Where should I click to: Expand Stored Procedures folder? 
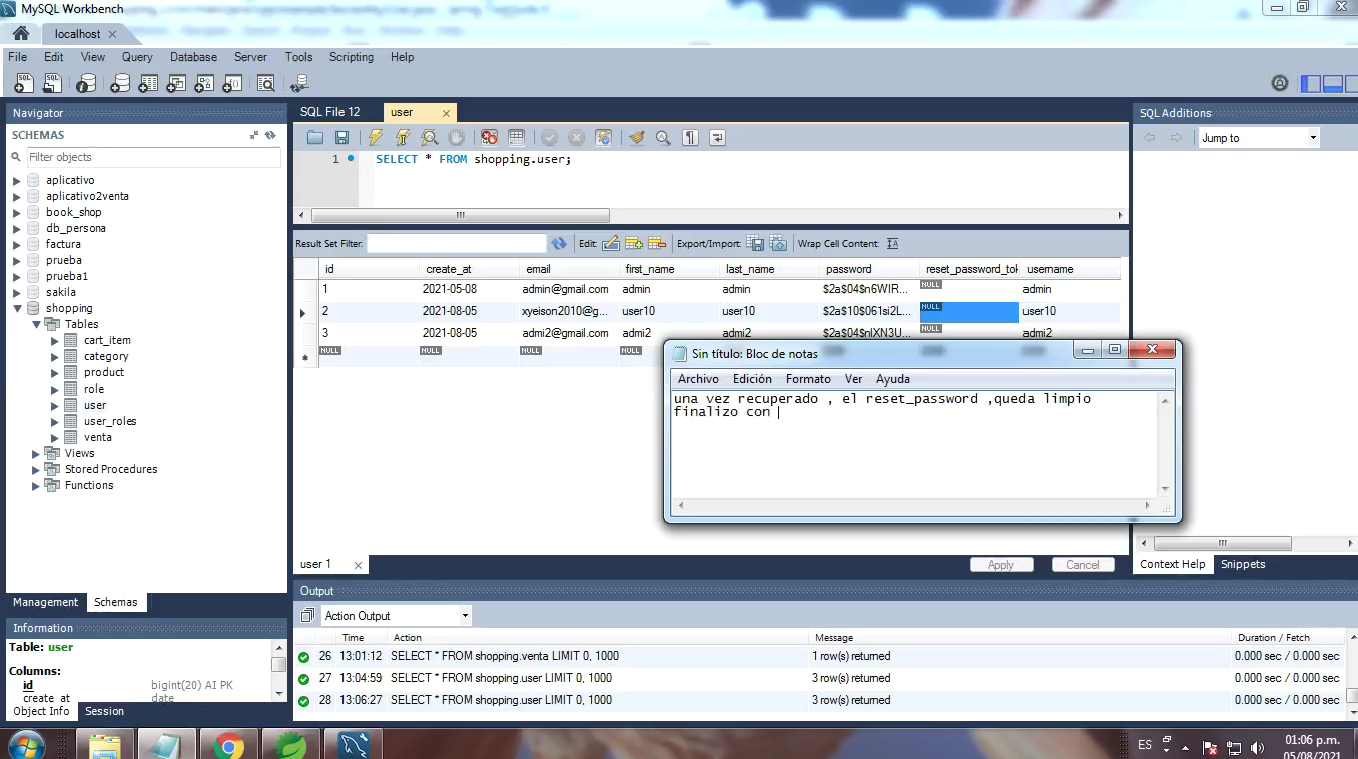36,469
